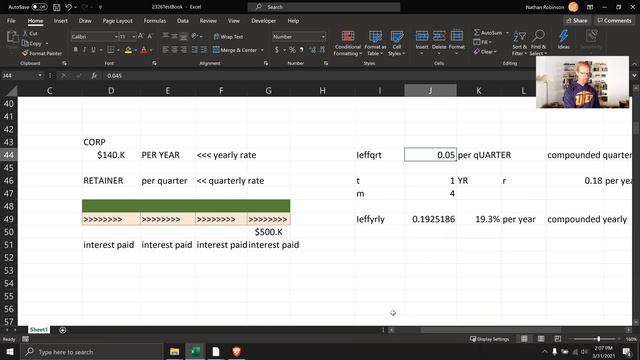
Task: Click the Accounting Number Format dollar icon
Action: (x=277, y=50)
